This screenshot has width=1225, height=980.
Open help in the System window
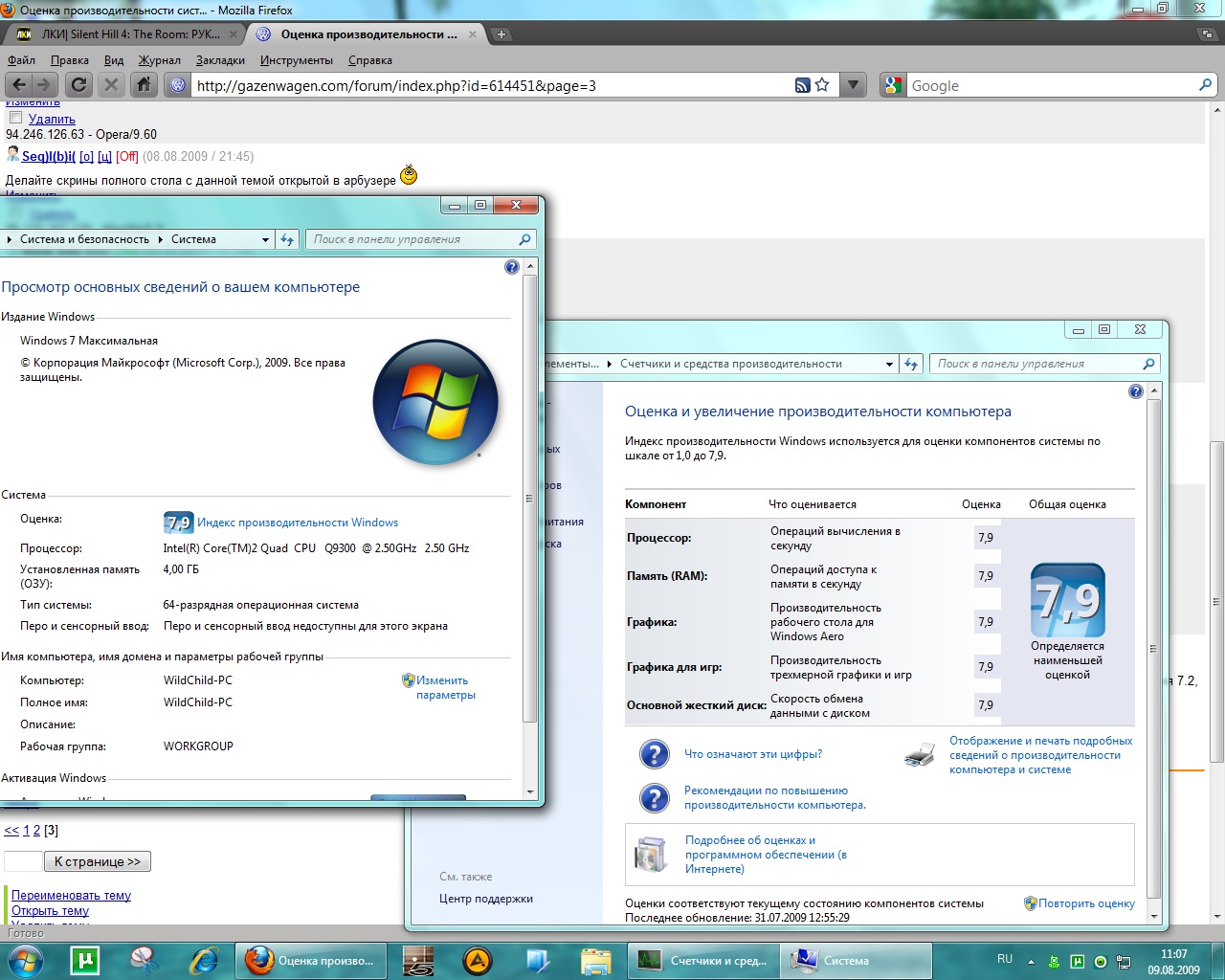[512, 267]
